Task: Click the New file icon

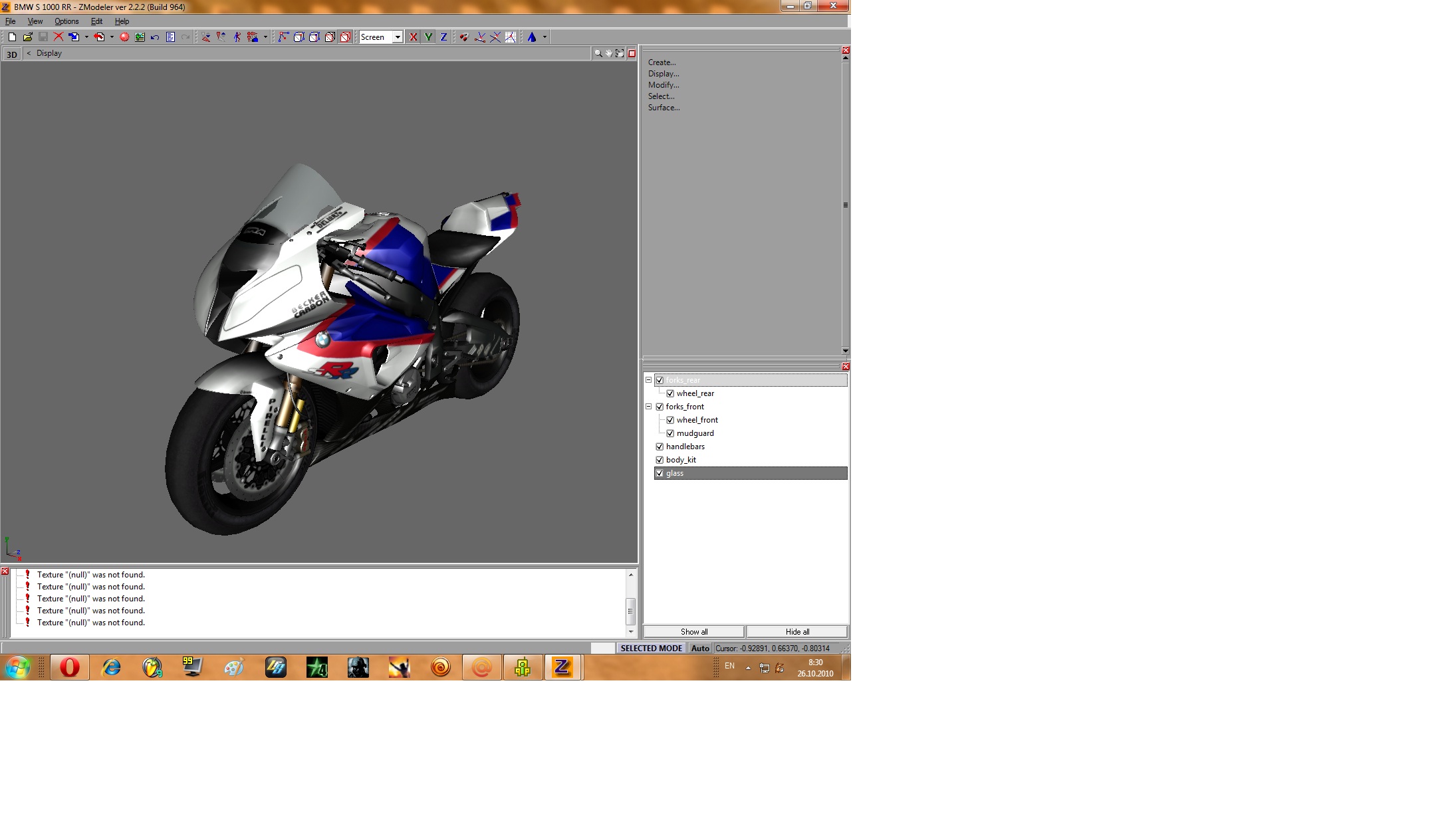Action: point(12,37)
